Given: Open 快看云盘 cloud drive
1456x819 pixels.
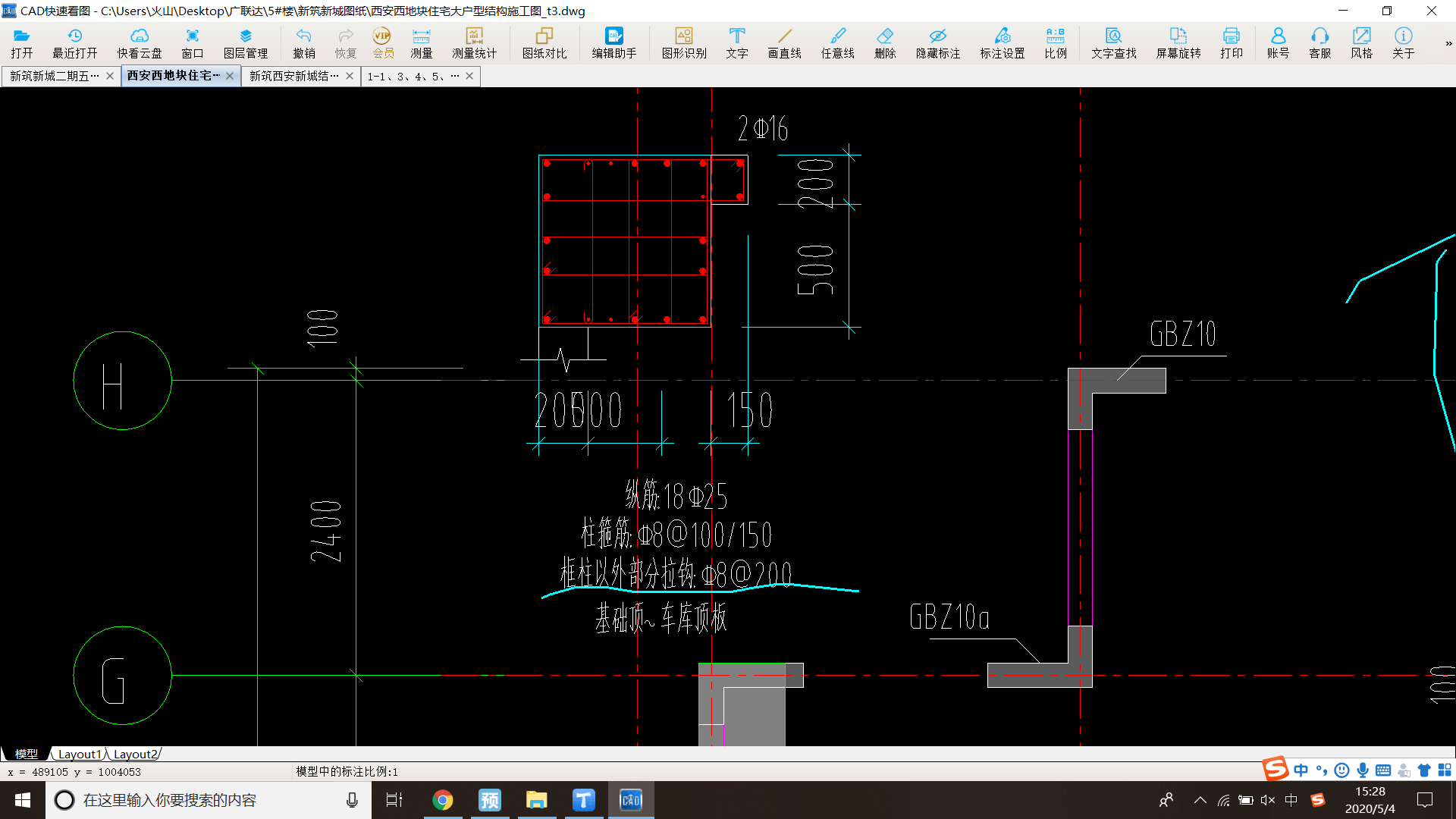Looking at the screenshot, I should click(x=140, y=43).
